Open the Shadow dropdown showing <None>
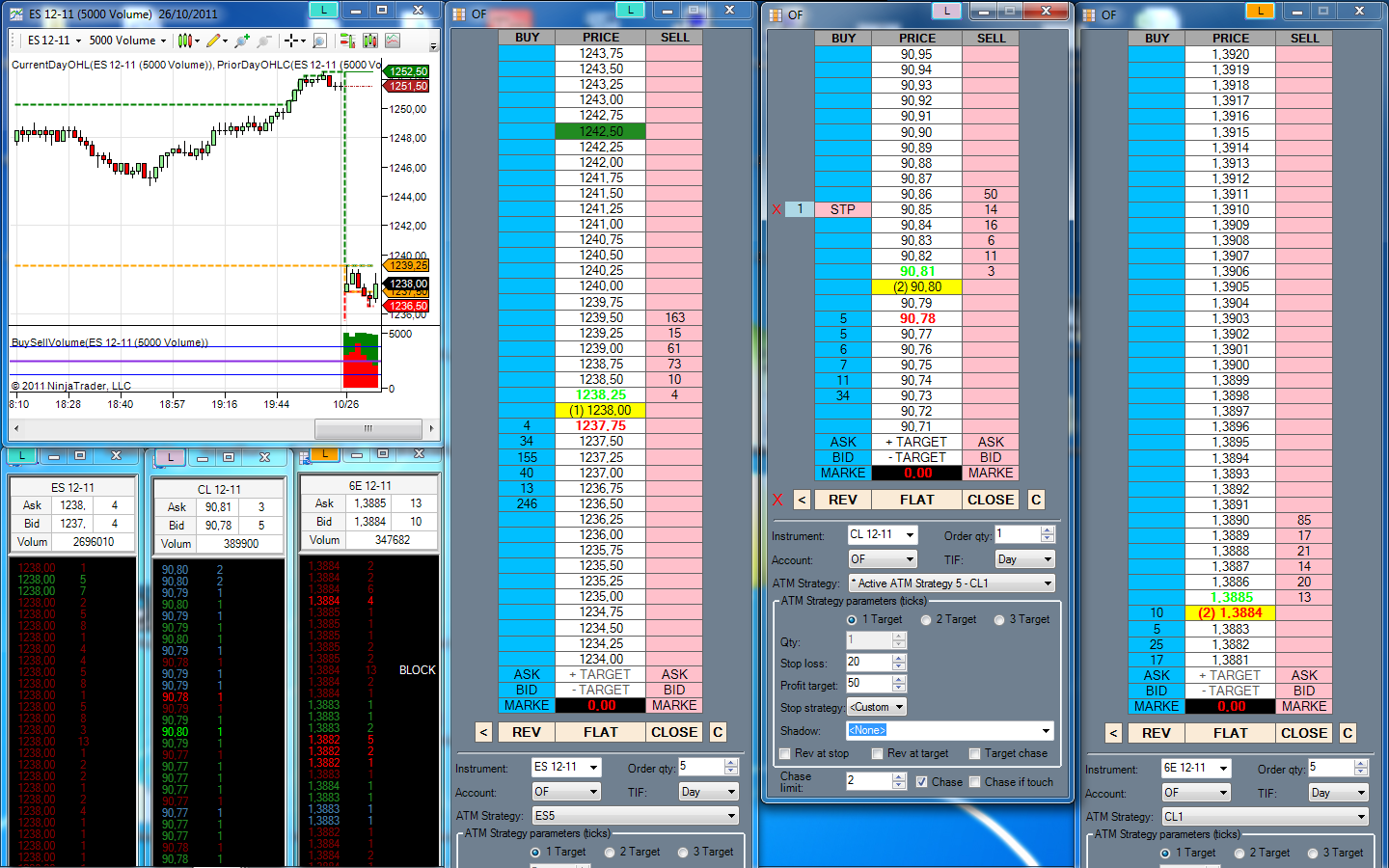The image size is (1389, 868). pos(950,730)
